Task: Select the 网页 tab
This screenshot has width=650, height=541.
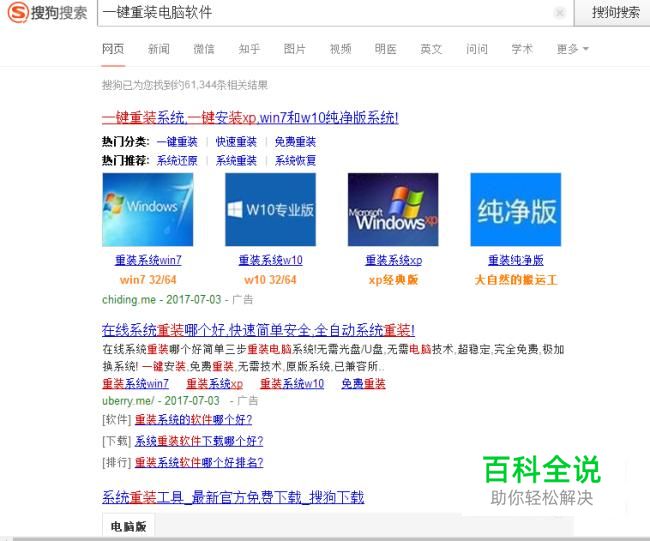Action: 113,49
